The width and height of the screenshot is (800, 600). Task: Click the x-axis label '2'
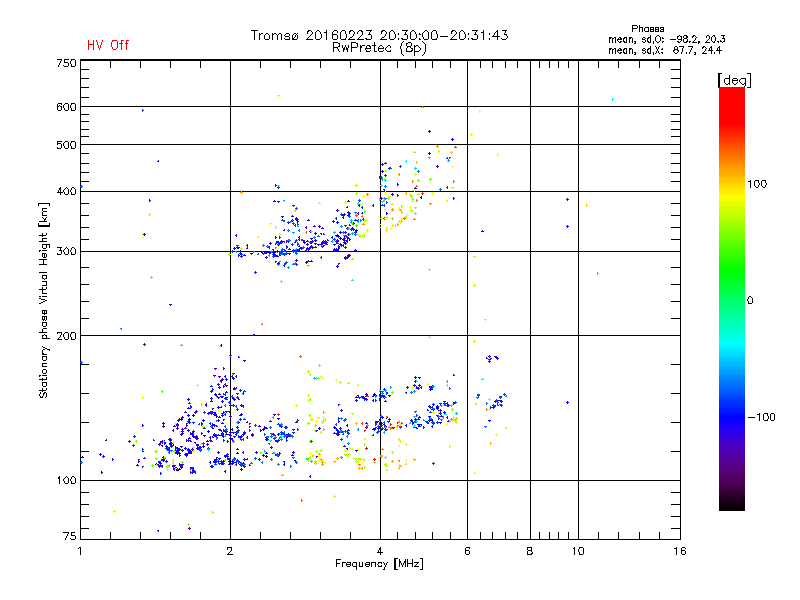click(230, 551)
